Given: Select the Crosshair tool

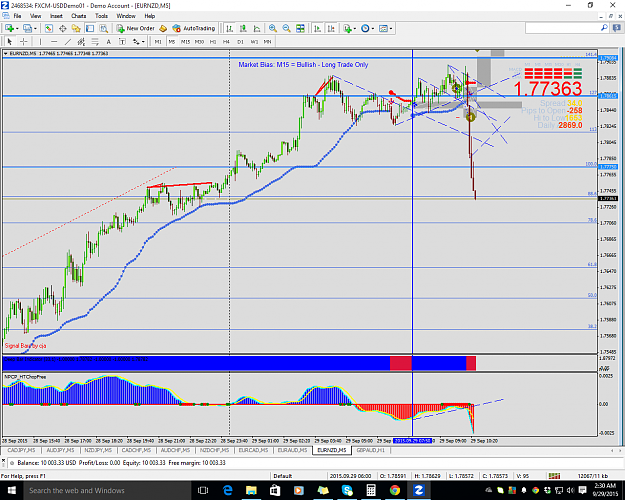Looking at the screenshot, I should click(x=24, y=41).
